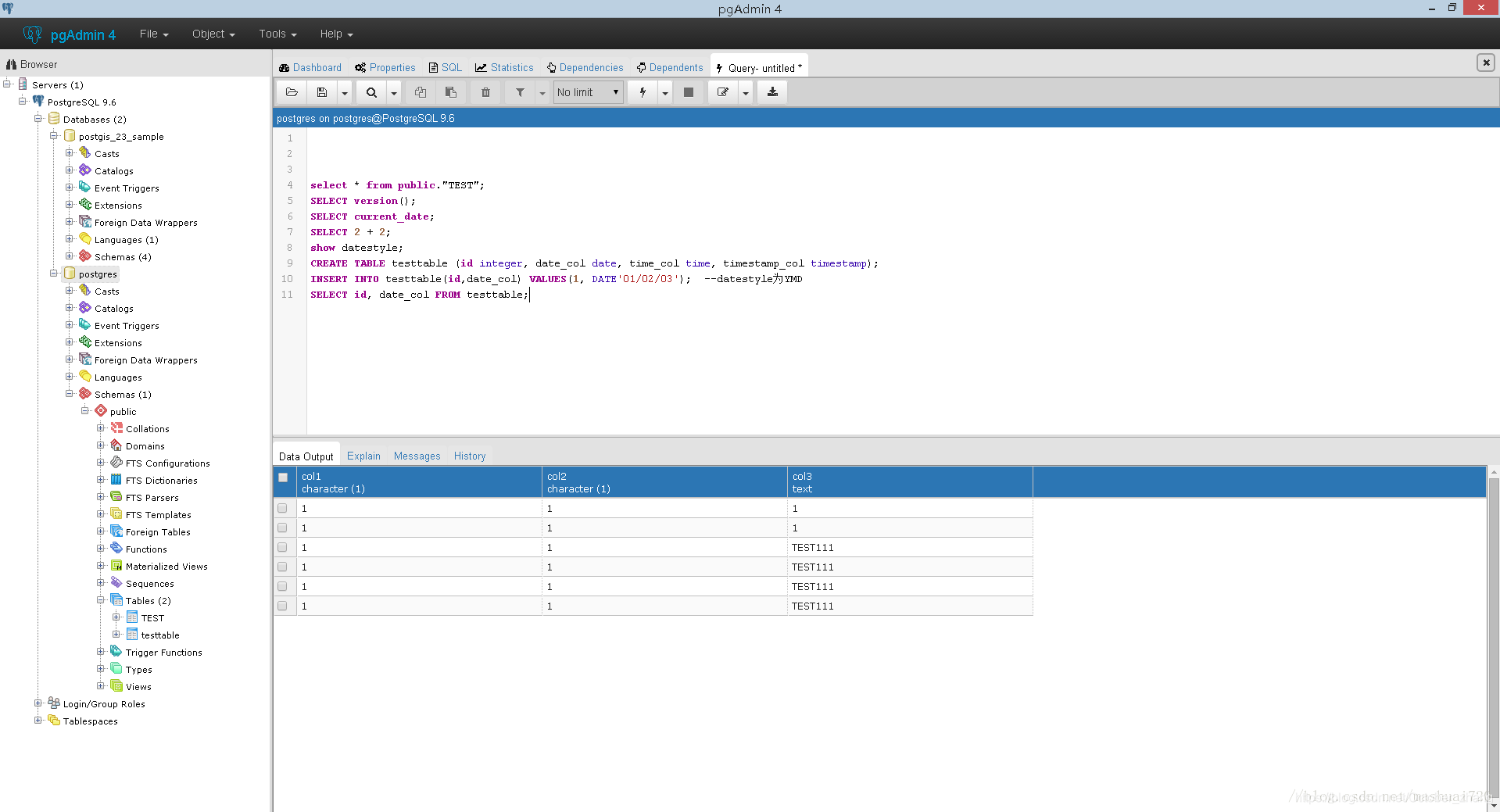Open the Help menu

[x=336, y=34]
